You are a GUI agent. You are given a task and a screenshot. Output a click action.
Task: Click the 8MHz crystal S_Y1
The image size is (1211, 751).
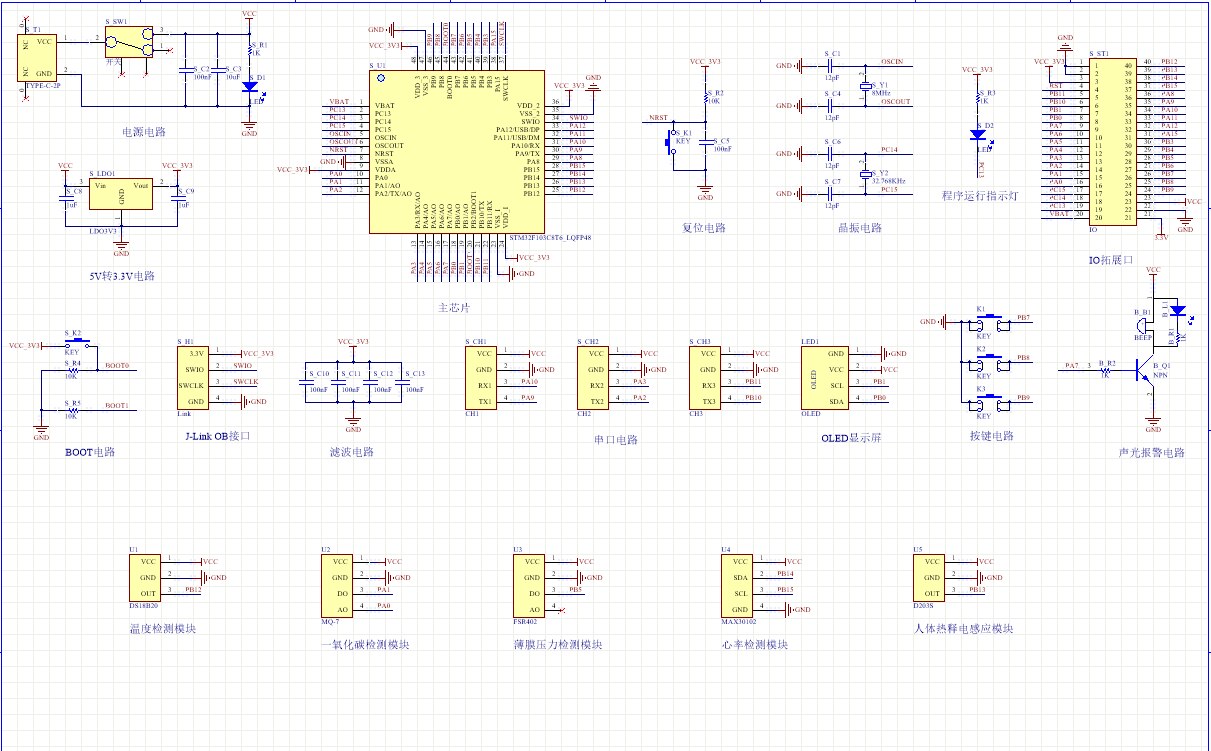[x=867, y=84]
